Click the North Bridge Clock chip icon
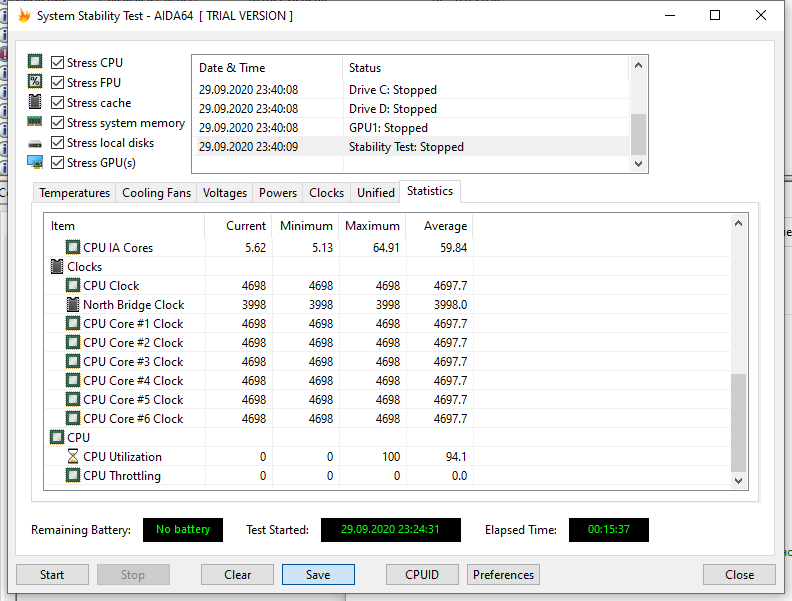The width and height of the screenshot is (792, 601). pos(73,304)
